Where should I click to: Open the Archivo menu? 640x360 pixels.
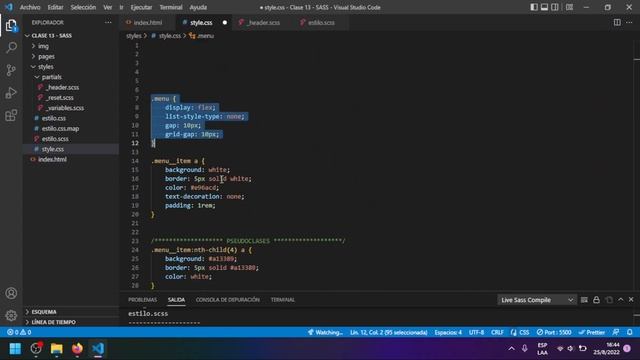(30, 7)
